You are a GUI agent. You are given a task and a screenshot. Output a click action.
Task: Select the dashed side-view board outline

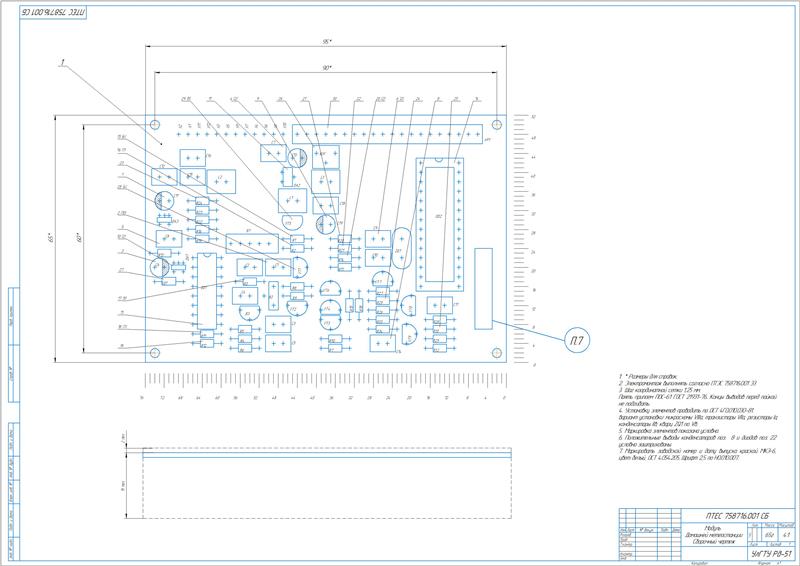[x=327, y=483]
